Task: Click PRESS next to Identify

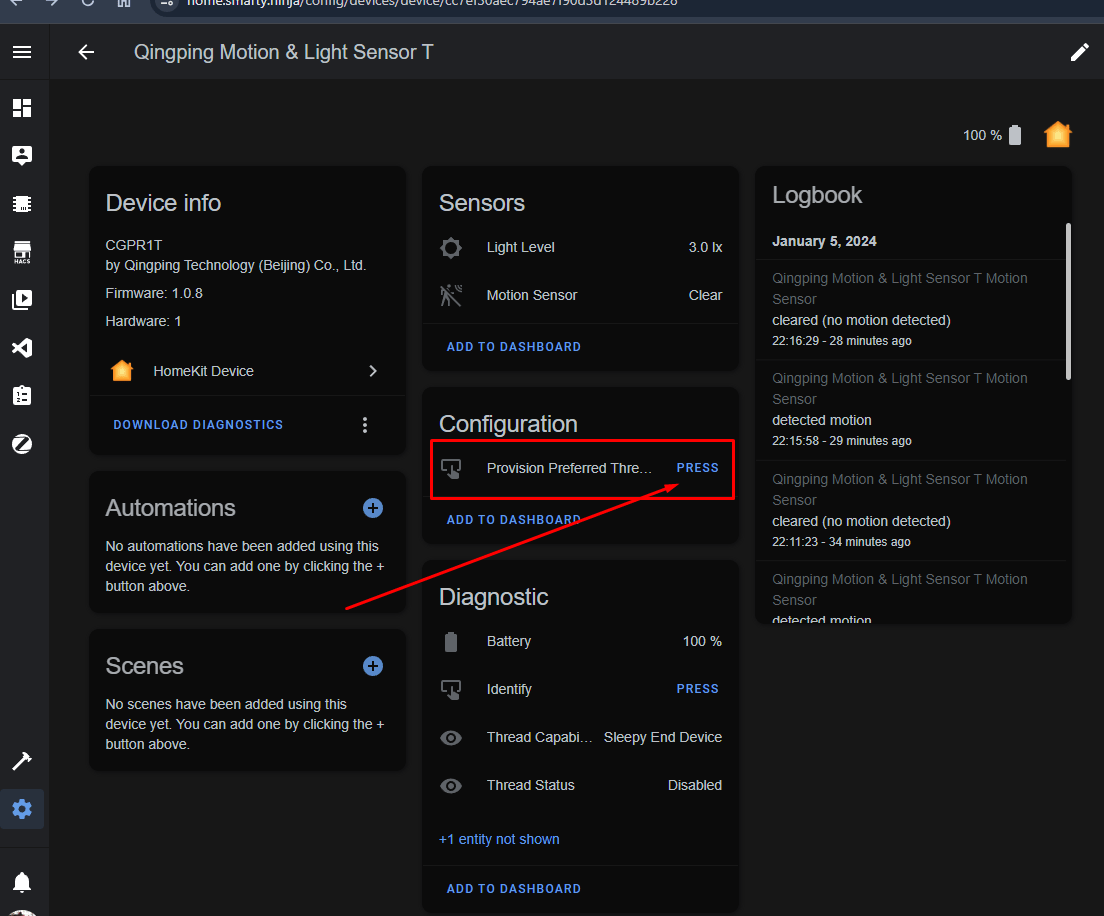Action: pos(697,689)
